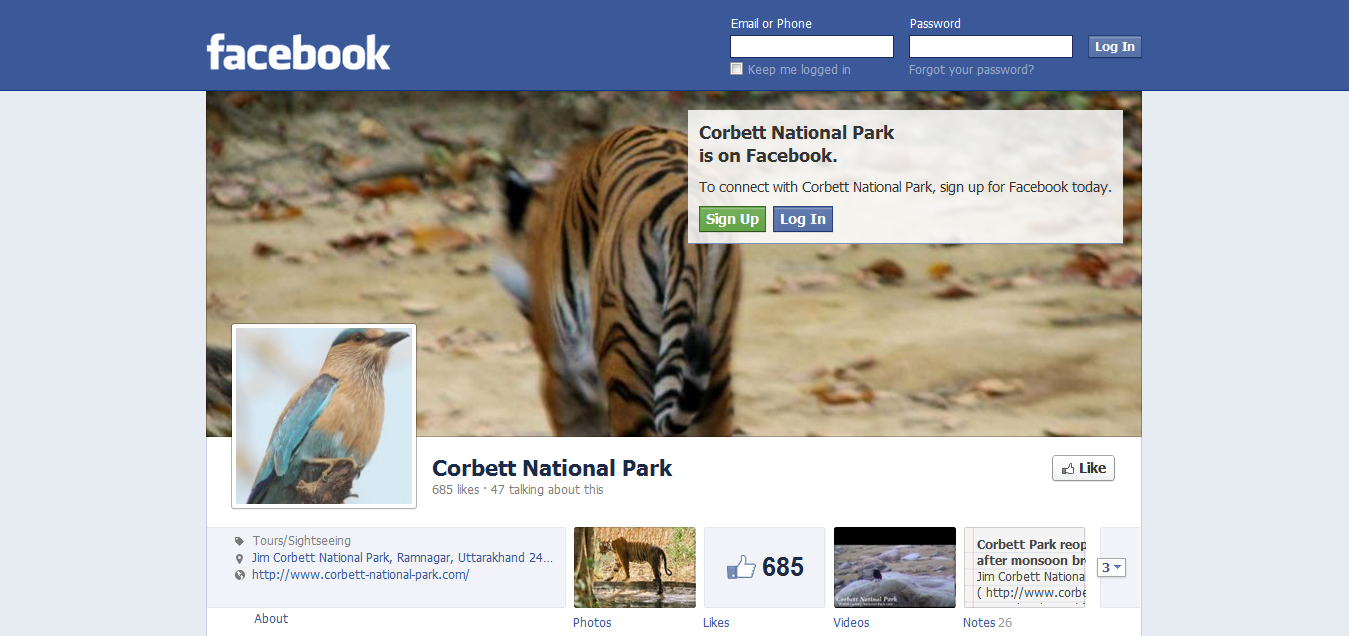
Task: Click the Forgot your password link
Action: 971,70
